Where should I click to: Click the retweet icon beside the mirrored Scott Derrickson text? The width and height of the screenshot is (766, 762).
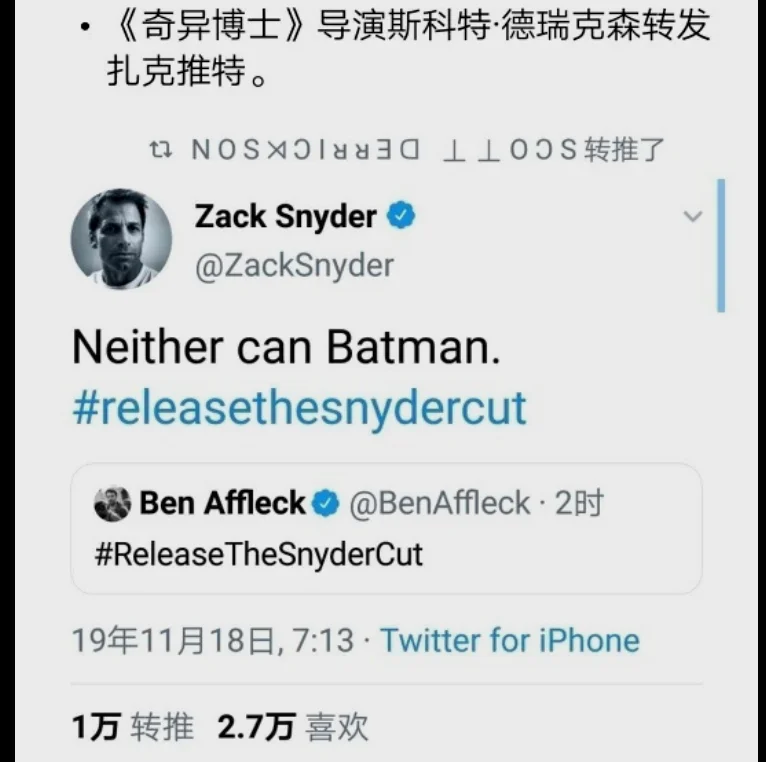158,151
